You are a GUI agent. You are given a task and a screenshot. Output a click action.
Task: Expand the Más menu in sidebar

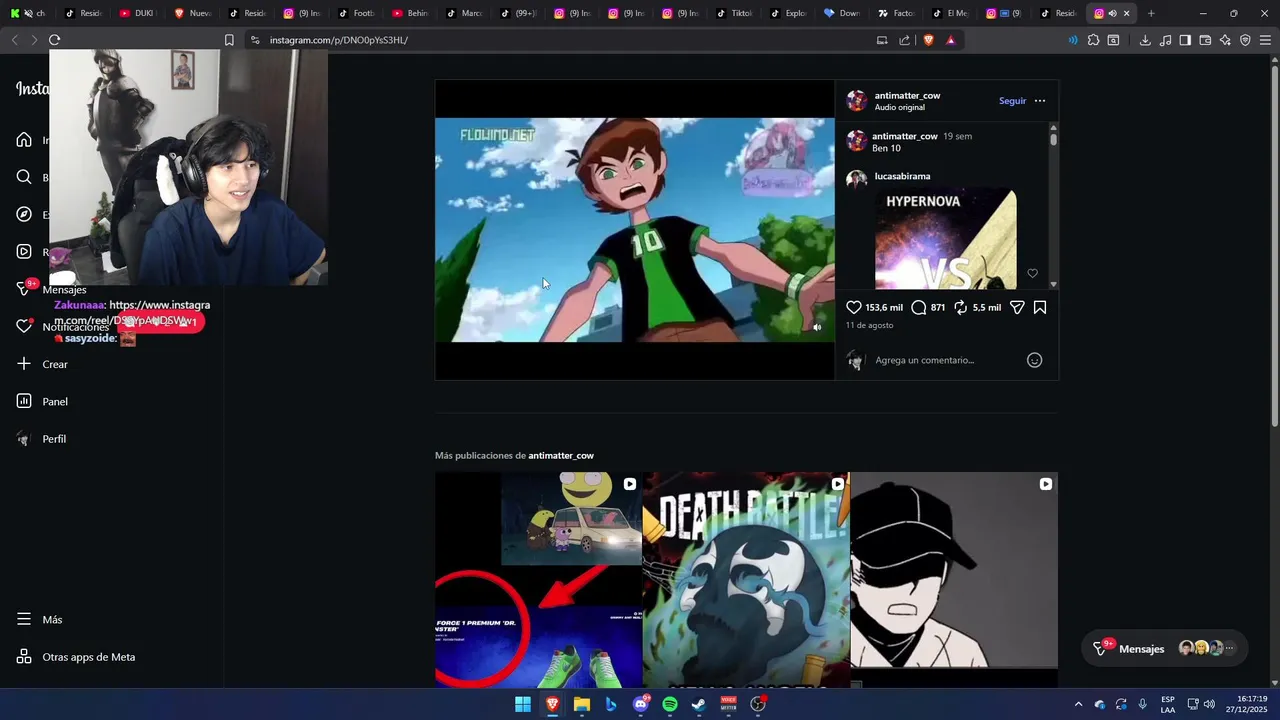point(40,620)
